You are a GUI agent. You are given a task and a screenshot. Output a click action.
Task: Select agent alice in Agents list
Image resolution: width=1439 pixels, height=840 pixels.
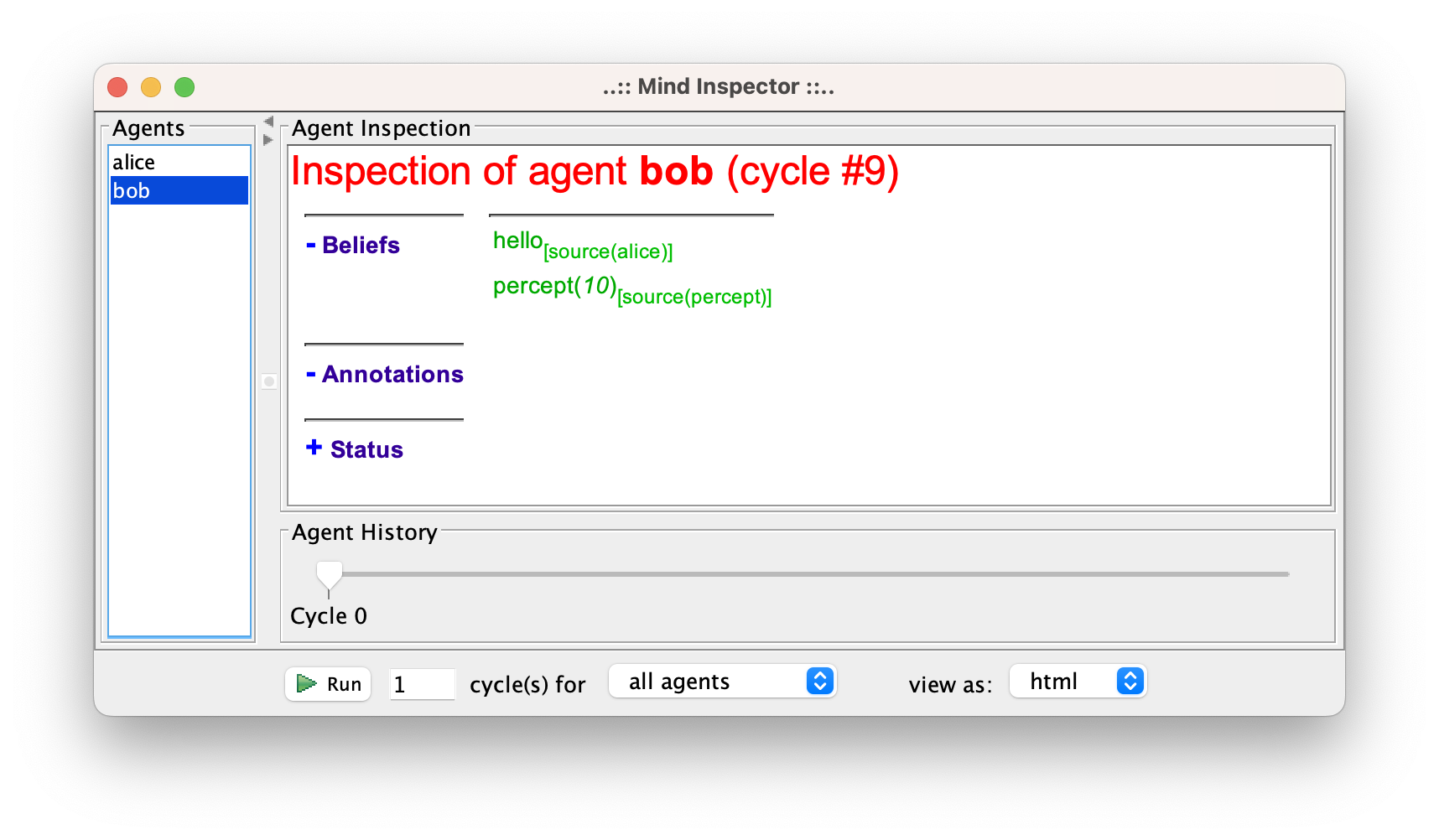click(179, 162)
